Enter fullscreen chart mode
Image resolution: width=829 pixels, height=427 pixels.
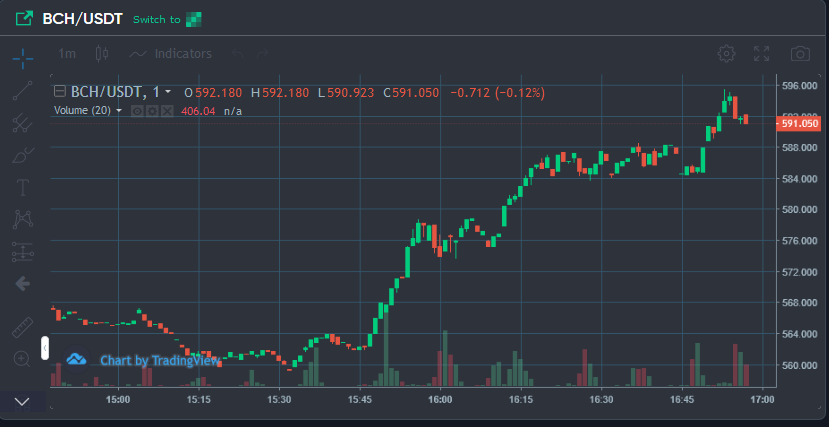(x=761, y=53)
